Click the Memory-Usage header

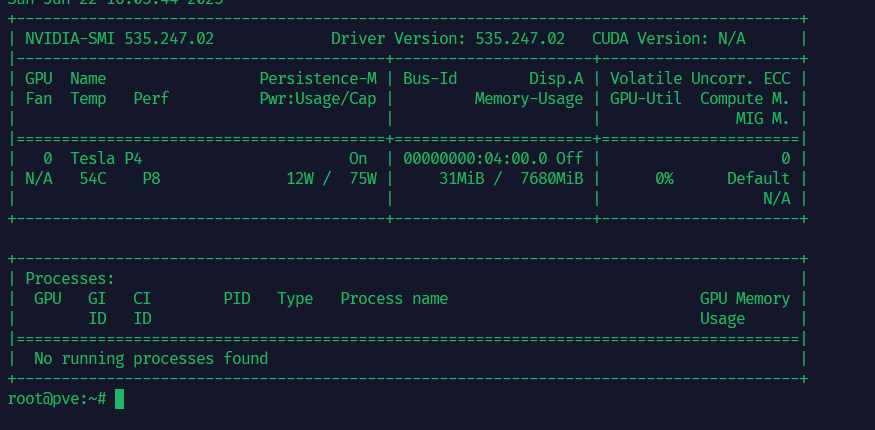point(529,99)
